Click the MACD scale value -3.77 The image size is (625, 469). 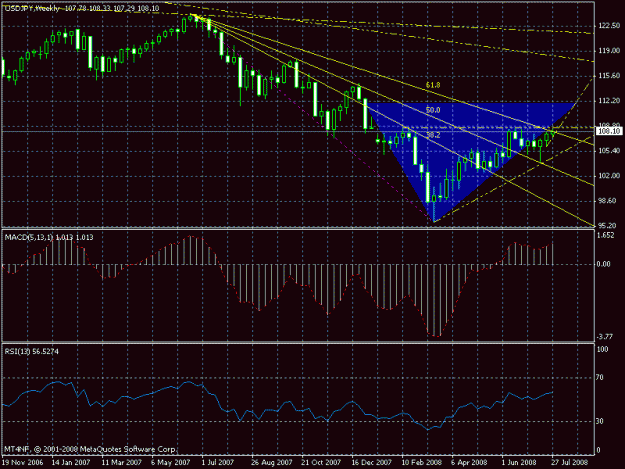tap(605, 337)
